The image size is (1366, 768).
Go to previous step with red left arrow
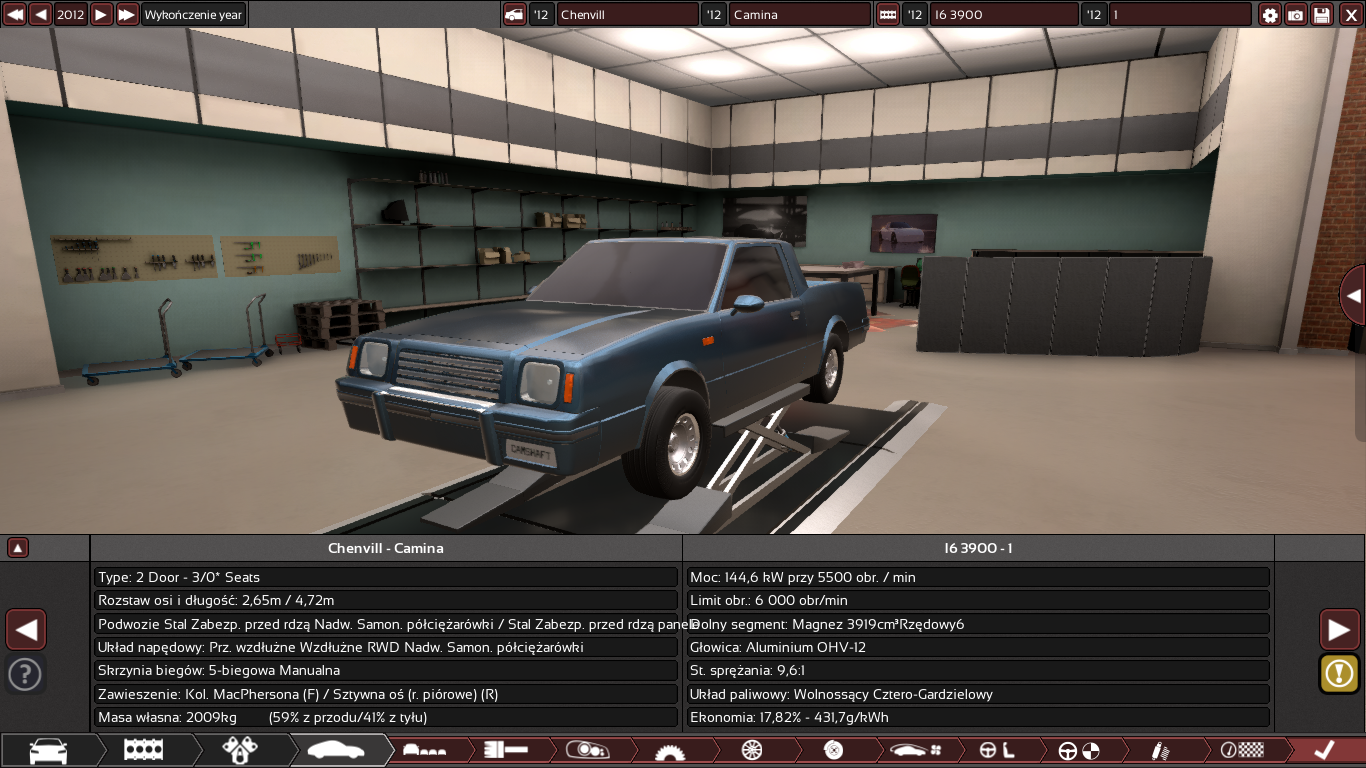click(26, 630)
